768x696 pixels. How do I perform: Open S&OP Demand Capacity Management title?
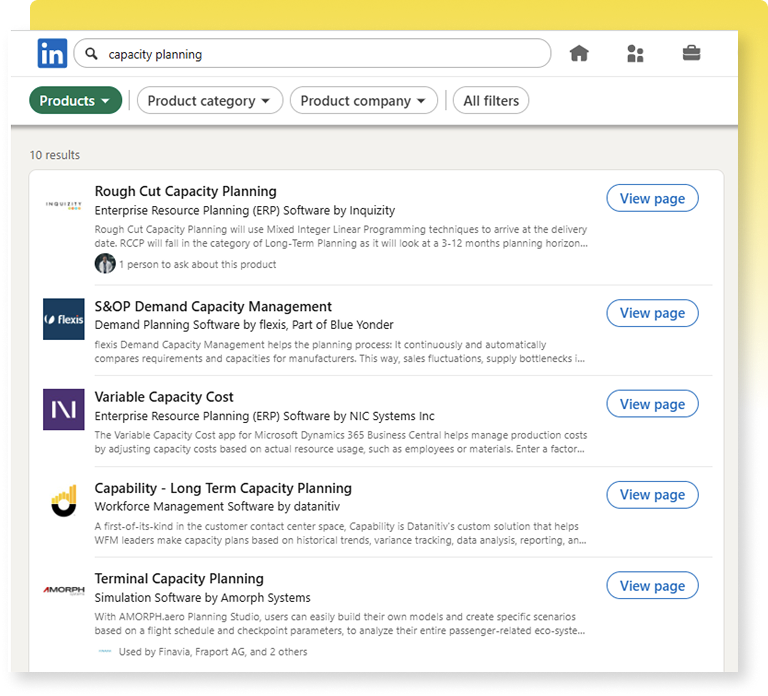pos(213,307)
